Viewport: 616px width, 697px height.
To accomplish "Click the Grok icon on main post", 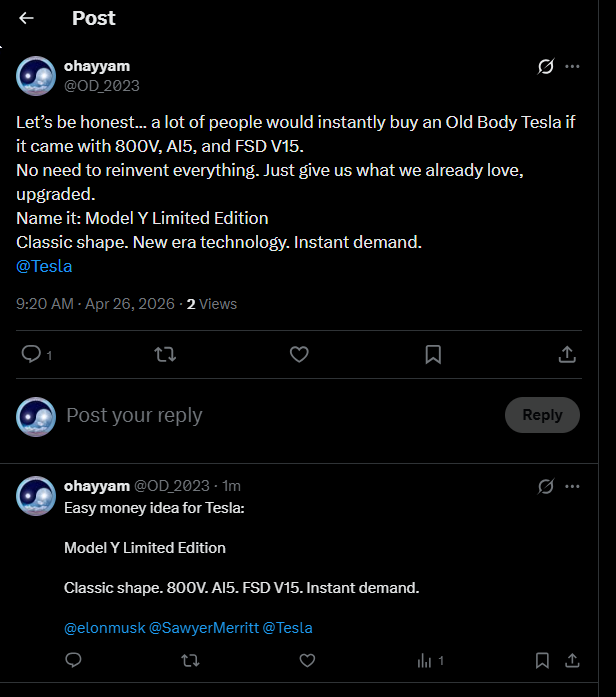I will point(546,67).
